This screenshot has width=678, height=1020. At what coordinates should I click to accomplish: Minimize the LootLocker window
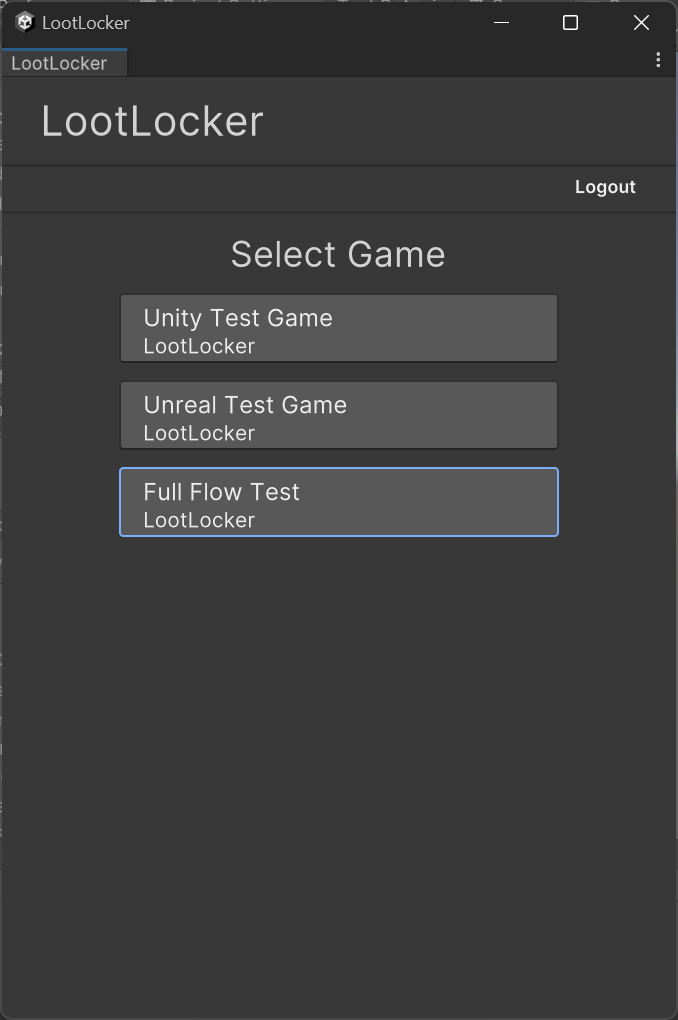[502, 22]
